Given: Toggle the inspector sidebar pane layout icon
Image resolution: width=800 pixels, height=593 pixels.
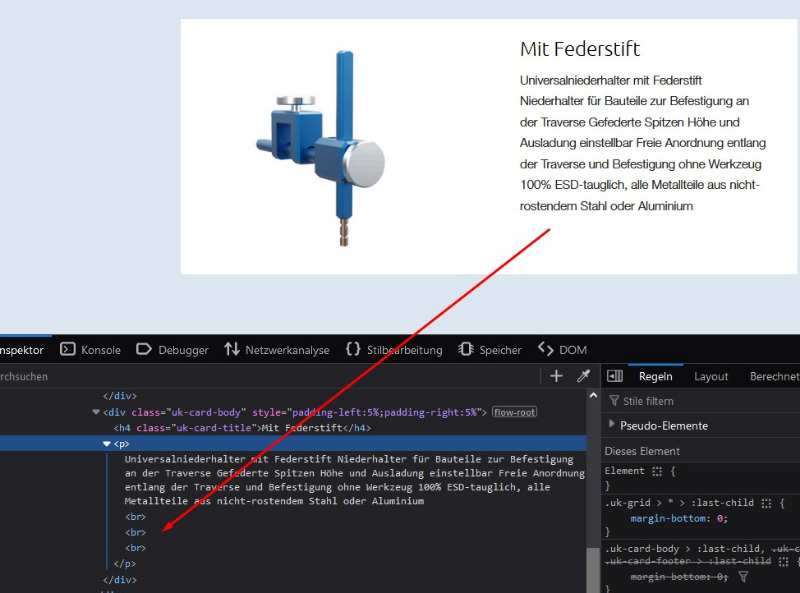Looking at the screenshot, I should [x=615, y=376].
